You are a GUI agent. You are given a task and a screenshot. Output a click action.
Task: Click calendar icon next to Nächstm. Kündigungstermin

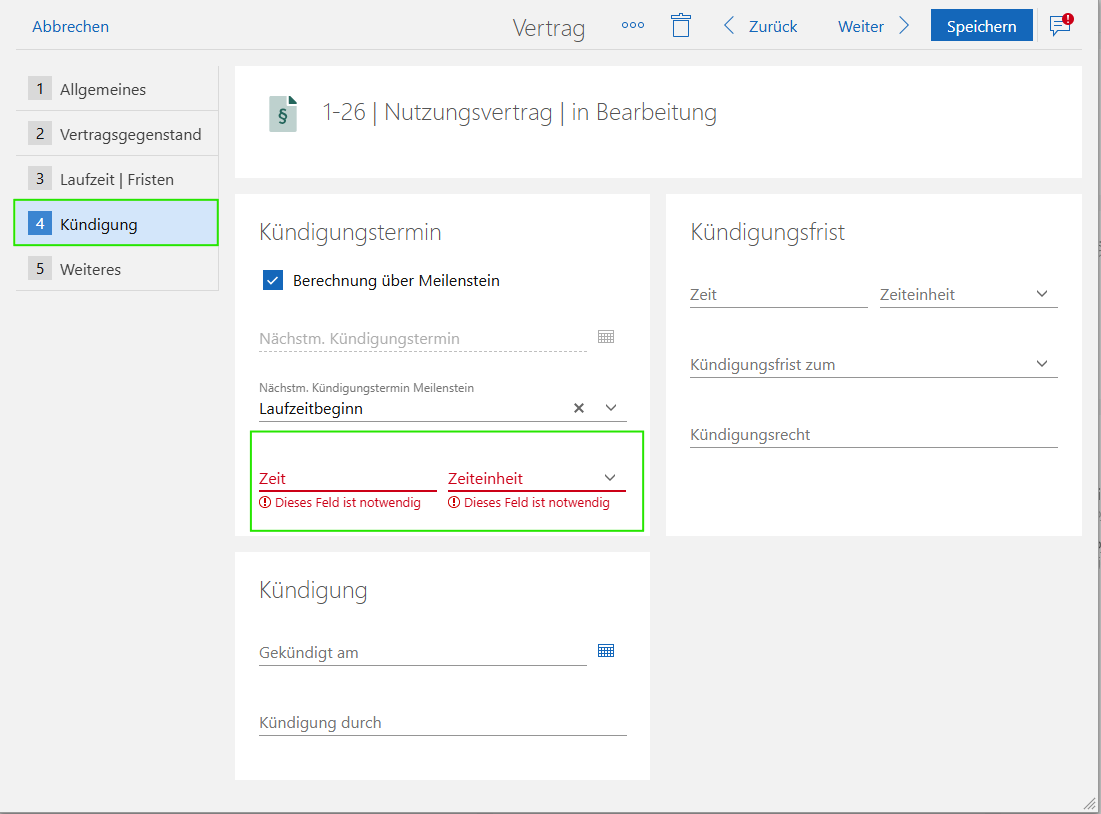[x=606, y=336]
